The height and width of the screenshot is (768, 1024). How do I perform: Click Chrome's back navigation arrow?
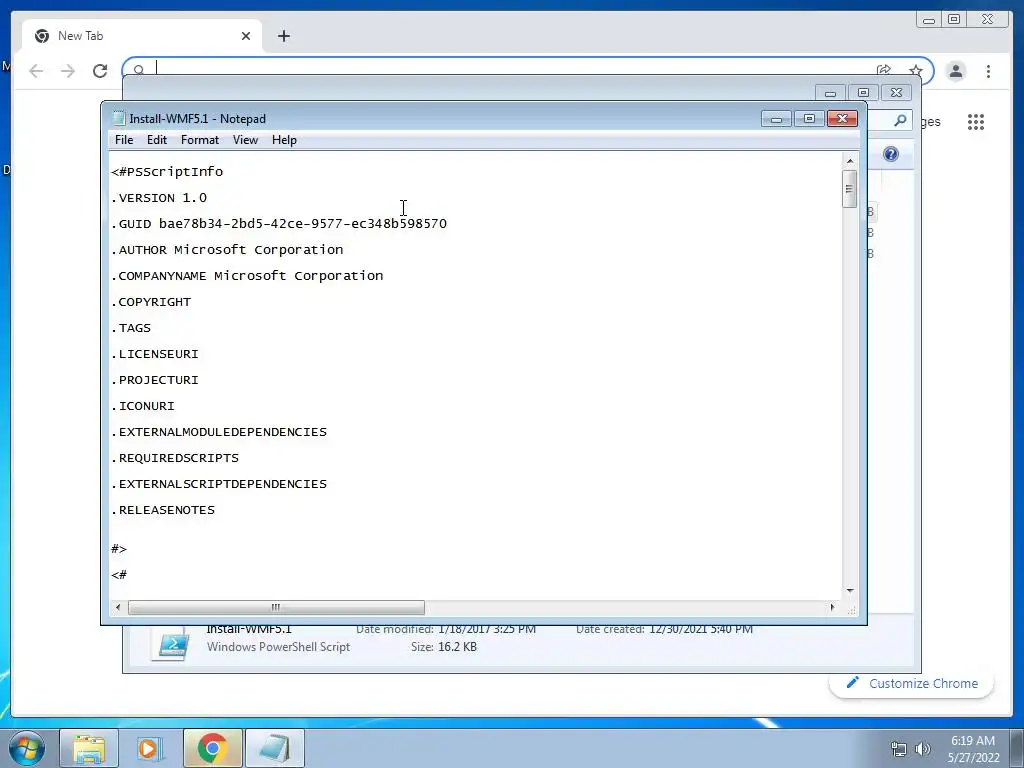point(36,71)
